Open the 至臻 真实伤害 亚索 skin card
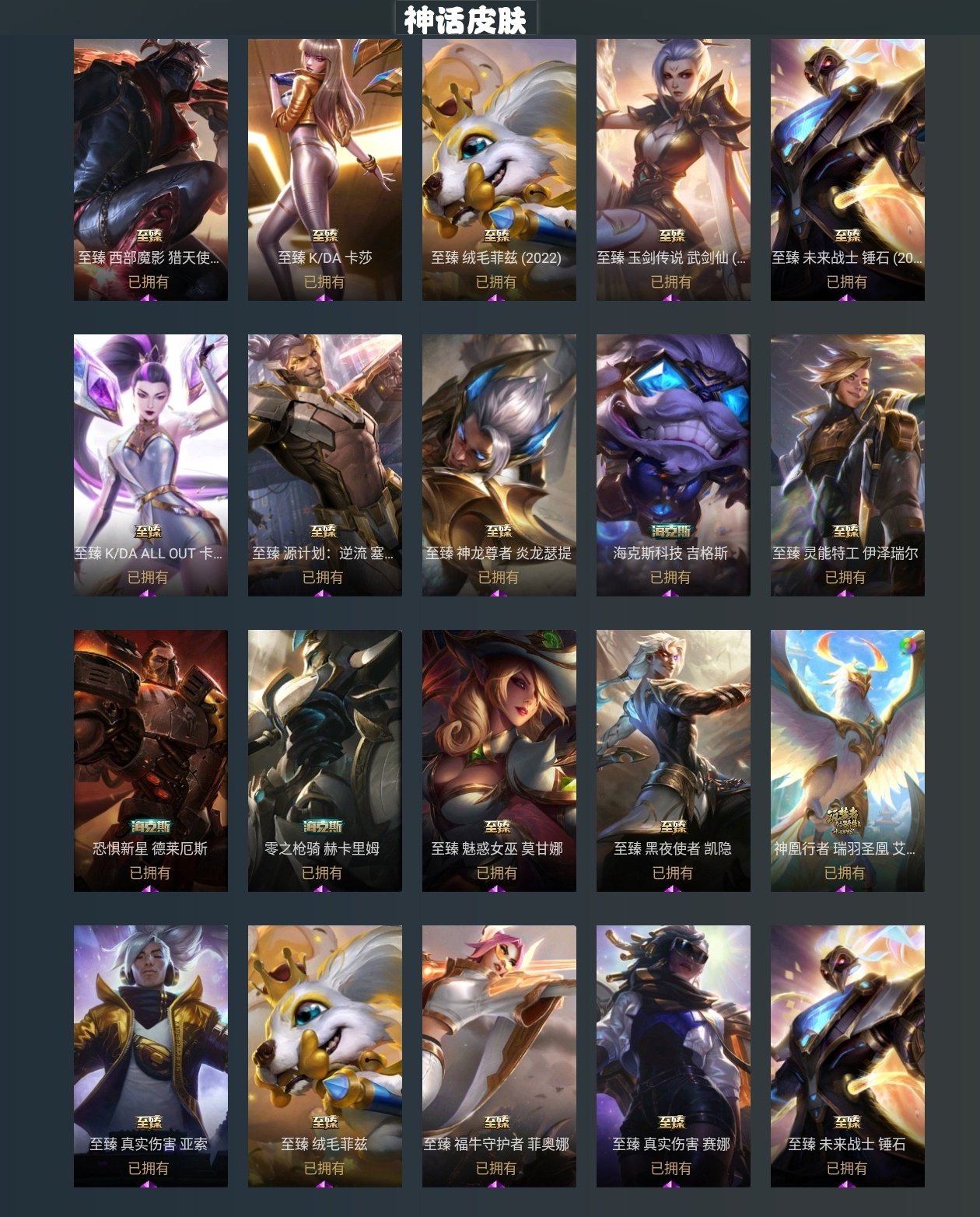 (x=151, y=1056)
